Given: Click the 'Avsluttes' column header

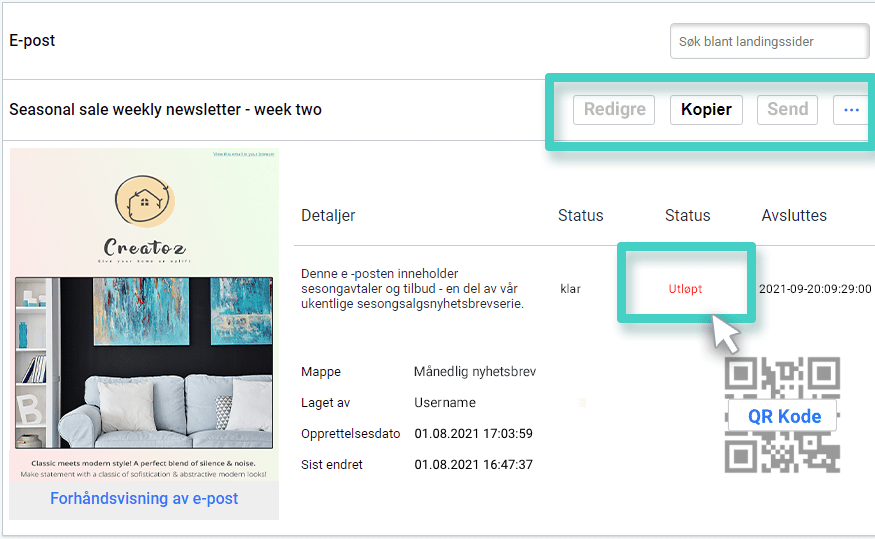Looking at the screenshot, I should tap(794, 215).
